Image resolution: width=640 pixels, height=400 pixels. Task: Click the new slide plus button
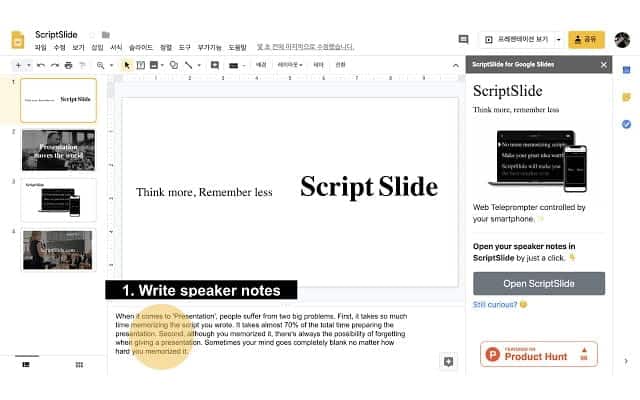(18, 65)
